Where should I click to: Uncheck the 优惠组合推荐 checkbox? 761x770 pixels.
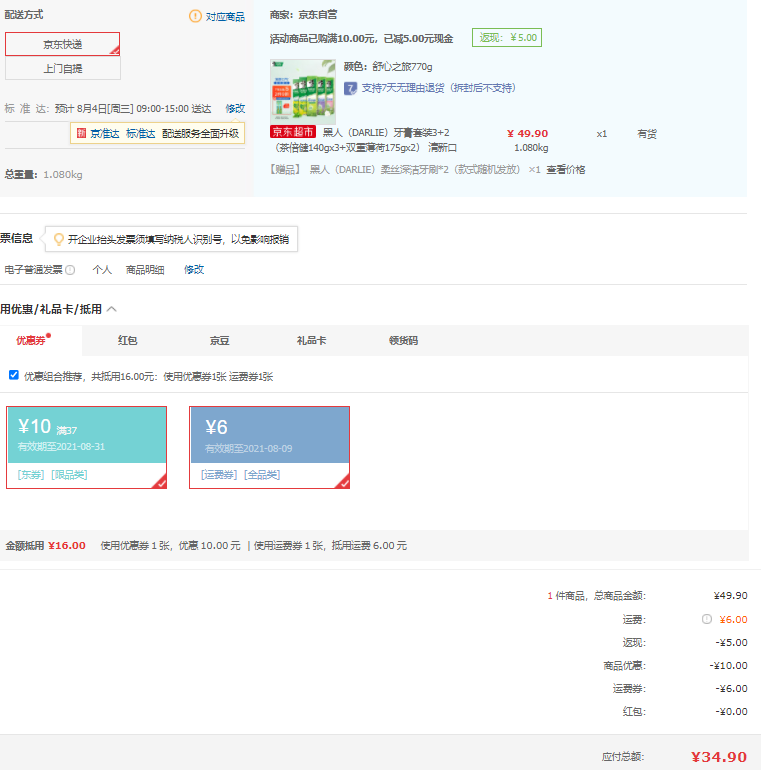point(14,375)
